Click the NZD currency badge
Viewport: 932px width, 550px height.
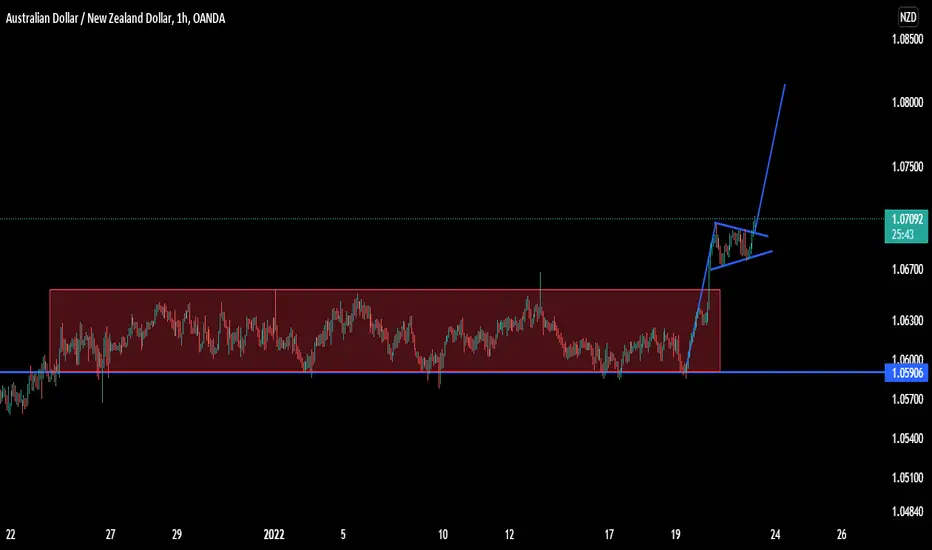908,17
